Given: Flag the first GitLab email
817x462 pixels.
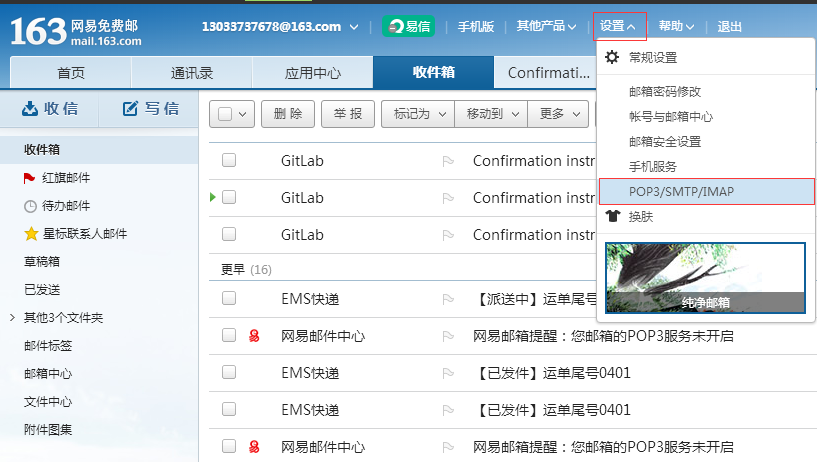Looking at the screenshot, I should 448,161.
